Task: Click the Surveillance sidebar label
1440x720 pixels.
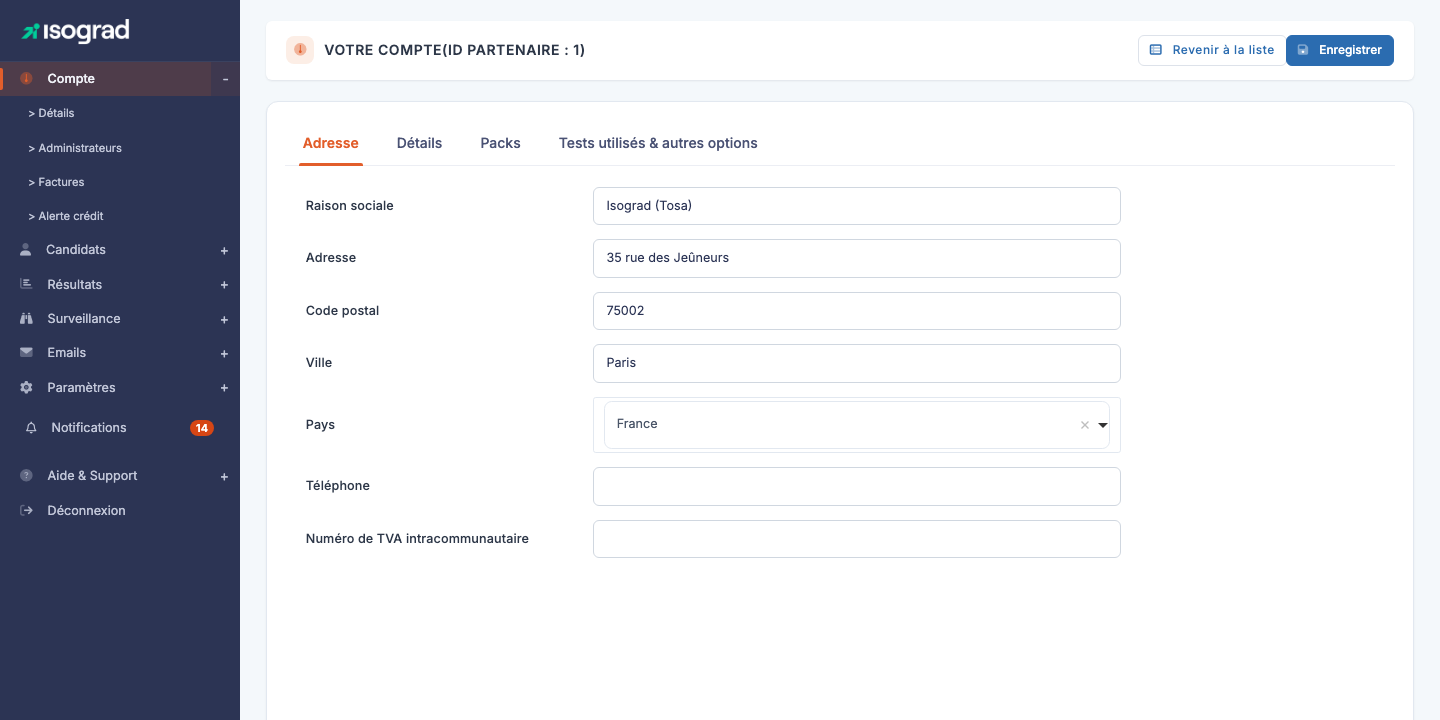Action: point(84,319)
